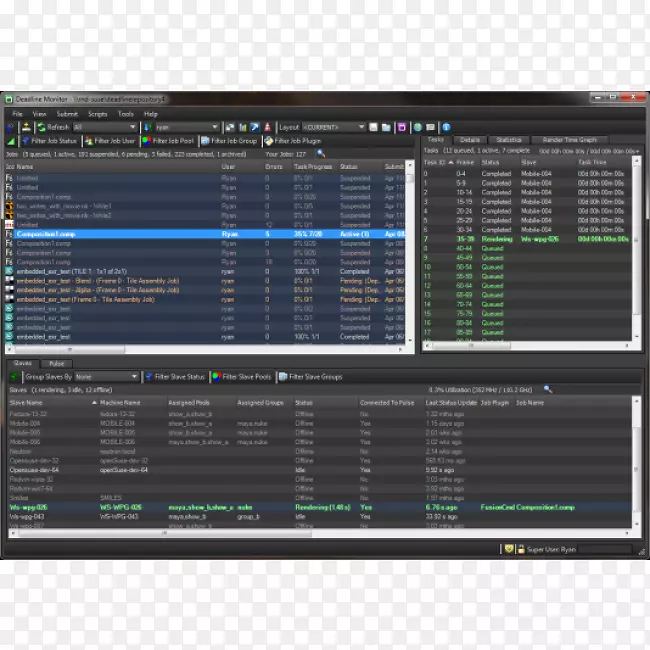Click the bar chart icon in the toolbar

(x=243, y=127)
